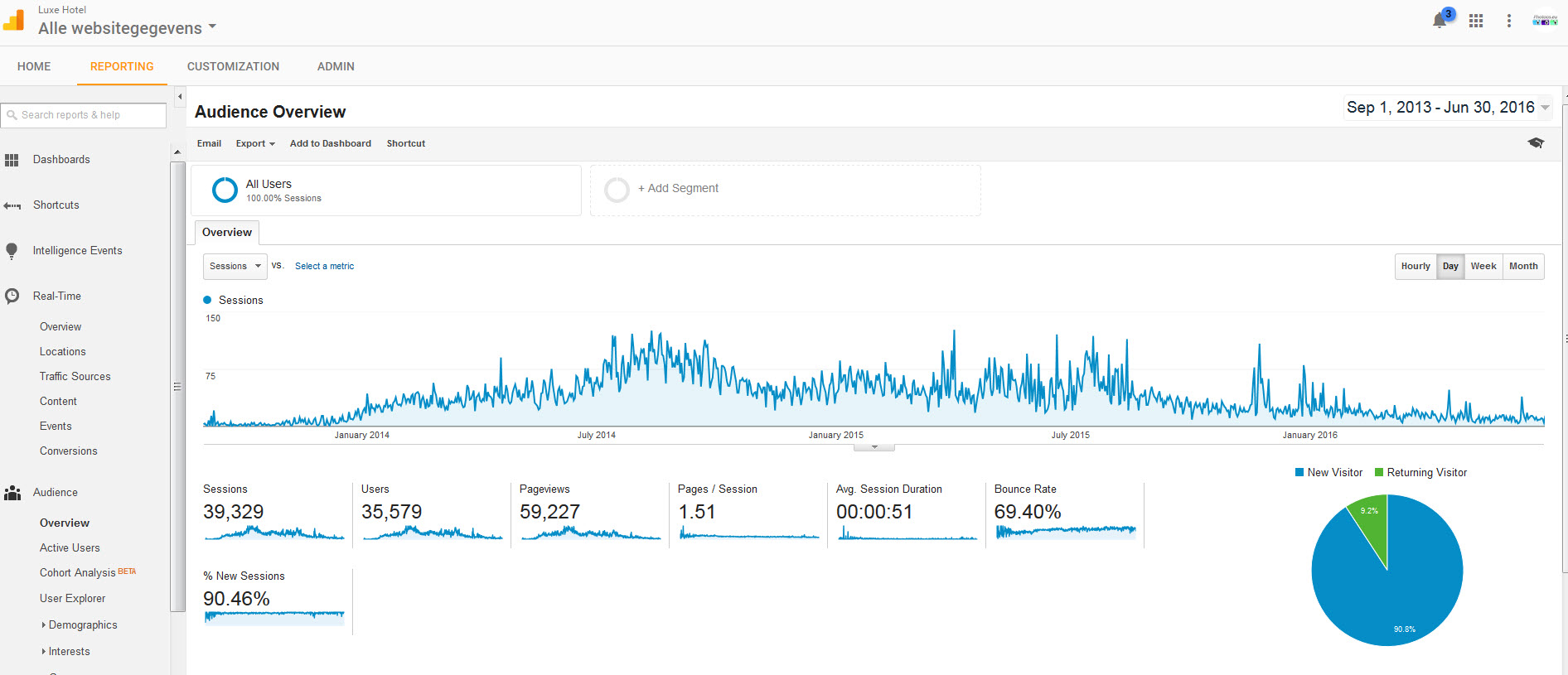
Task: Click Add to Dashboard
Action: tap(331, 143)
